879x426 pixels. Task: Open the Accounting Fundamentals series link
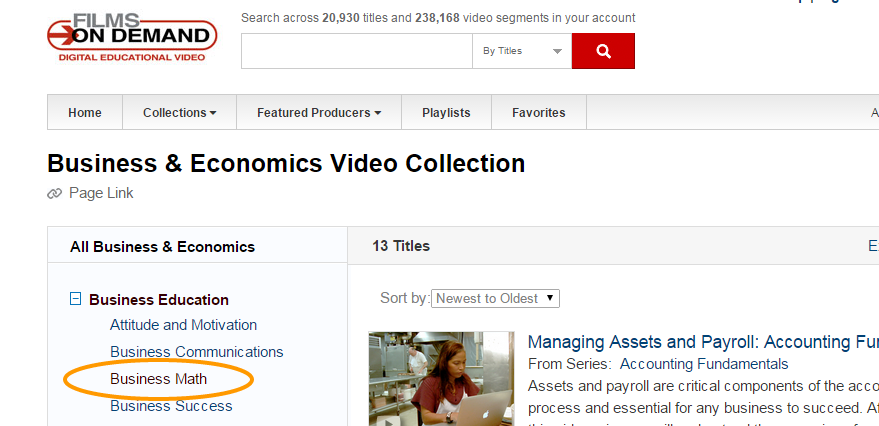point(704,364)
